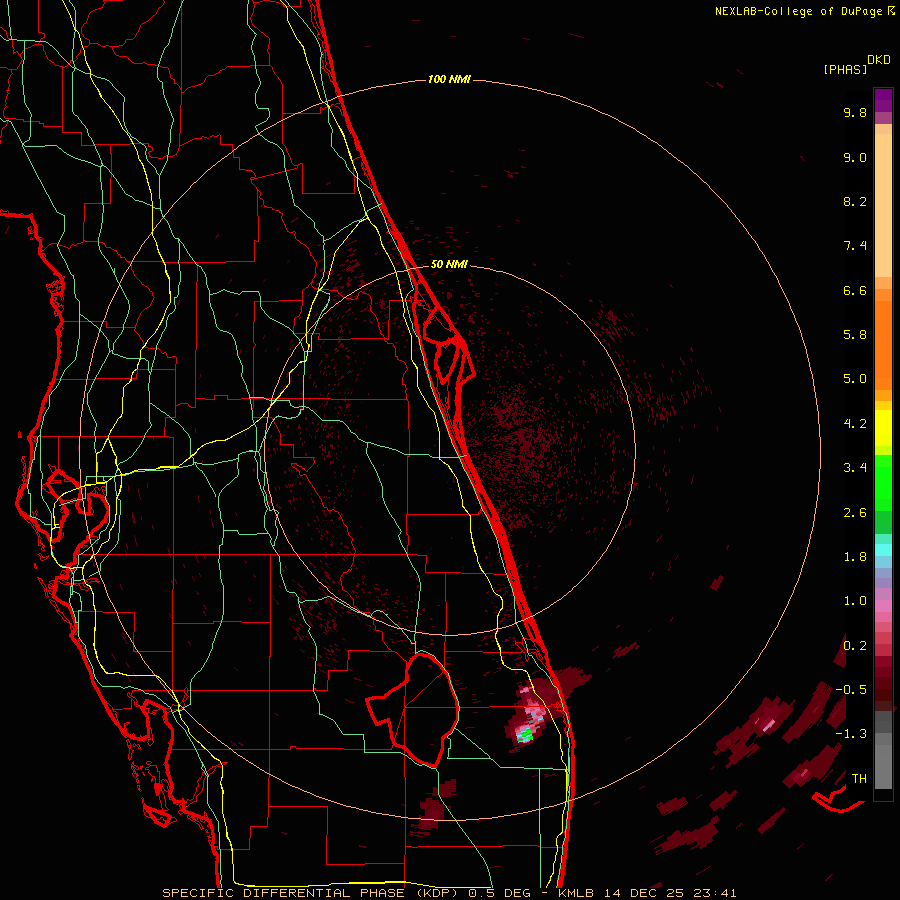
Task: Click the -1.3 value on the scale
Action: pyautogui.click(x=851, y=734)
